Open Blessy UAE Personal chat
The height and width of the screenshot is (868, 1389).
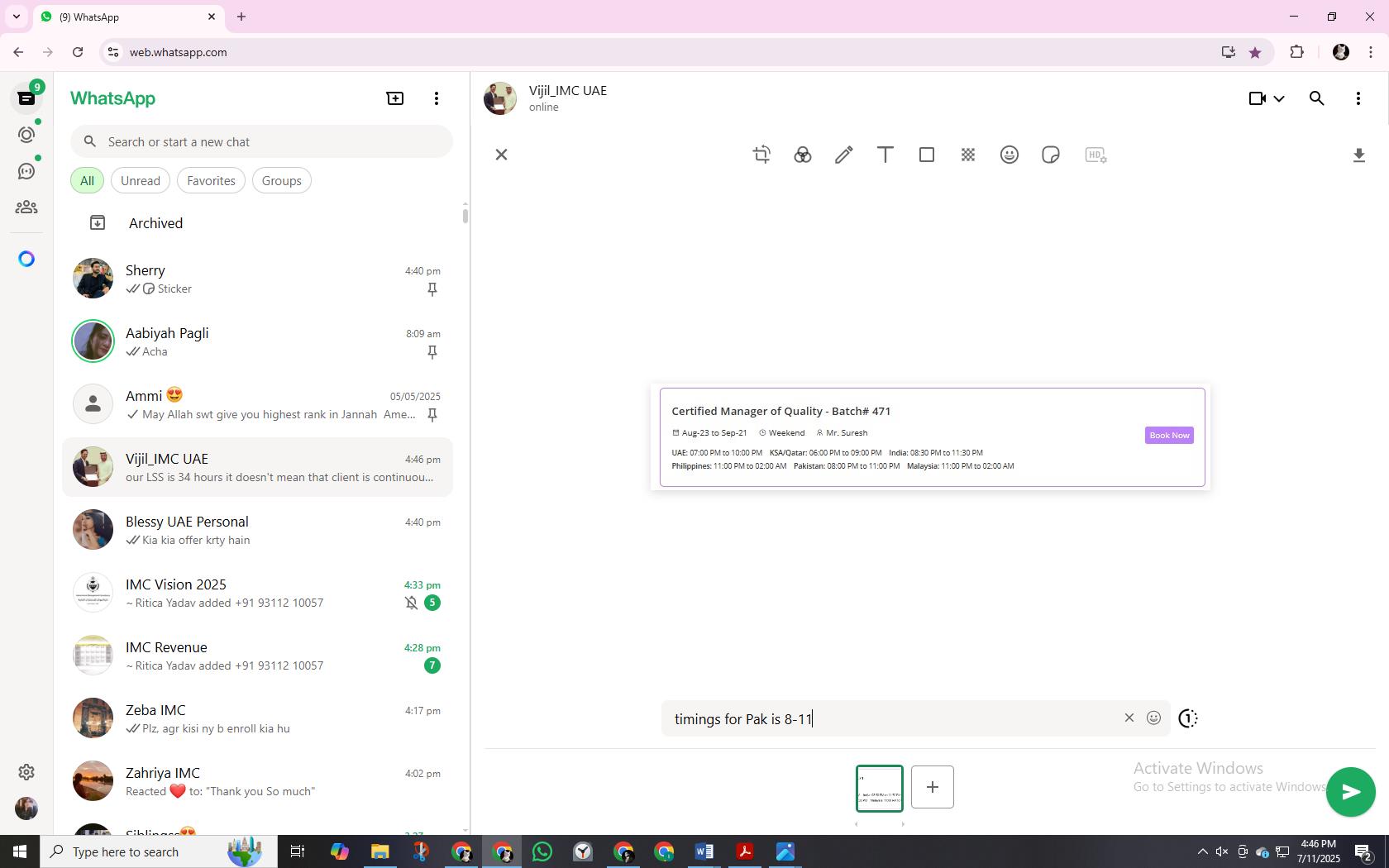click(258, 530)
